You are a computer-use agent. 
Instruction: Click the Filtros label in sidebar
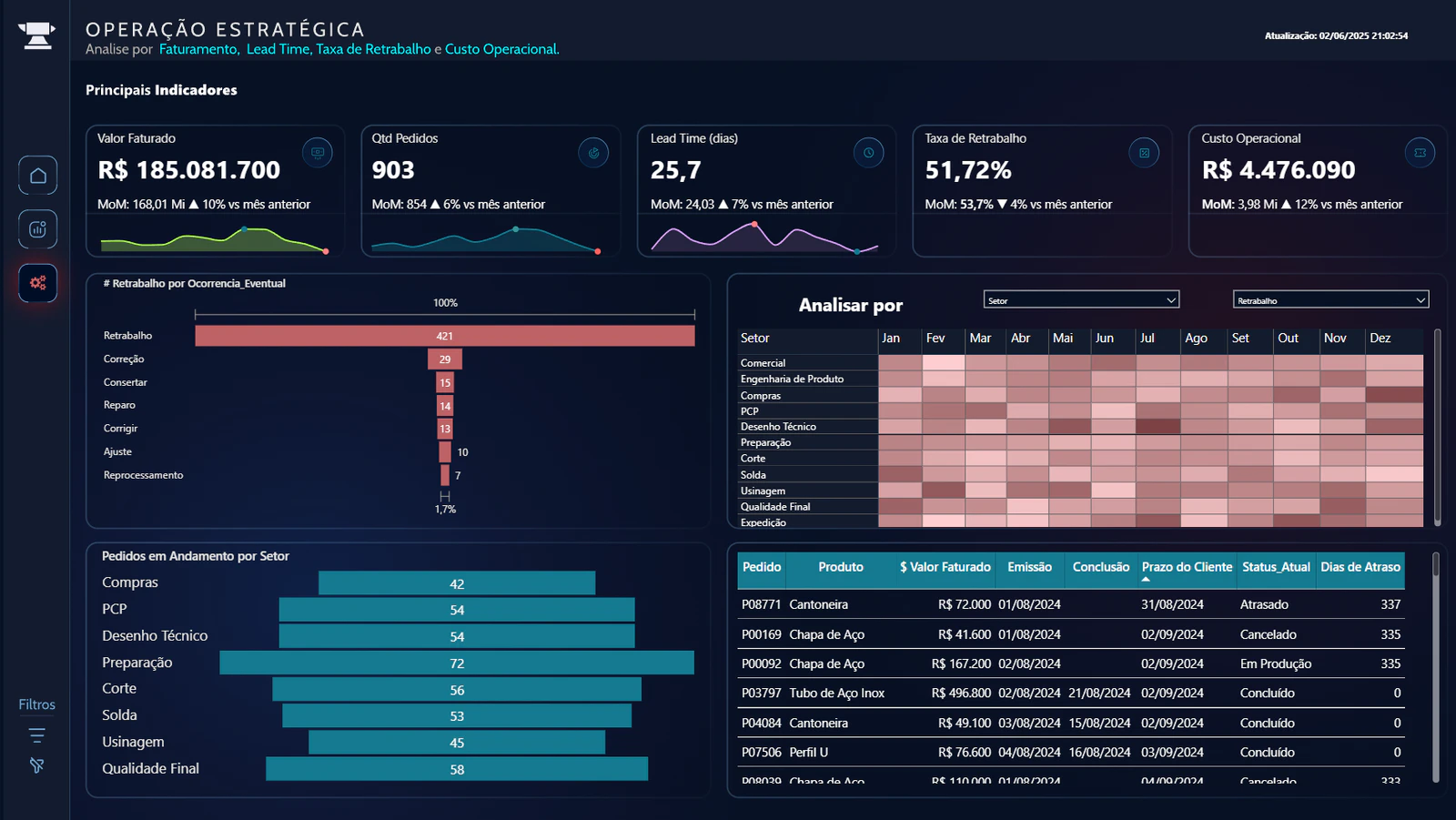pyautogui.click(x=37, y=704)
